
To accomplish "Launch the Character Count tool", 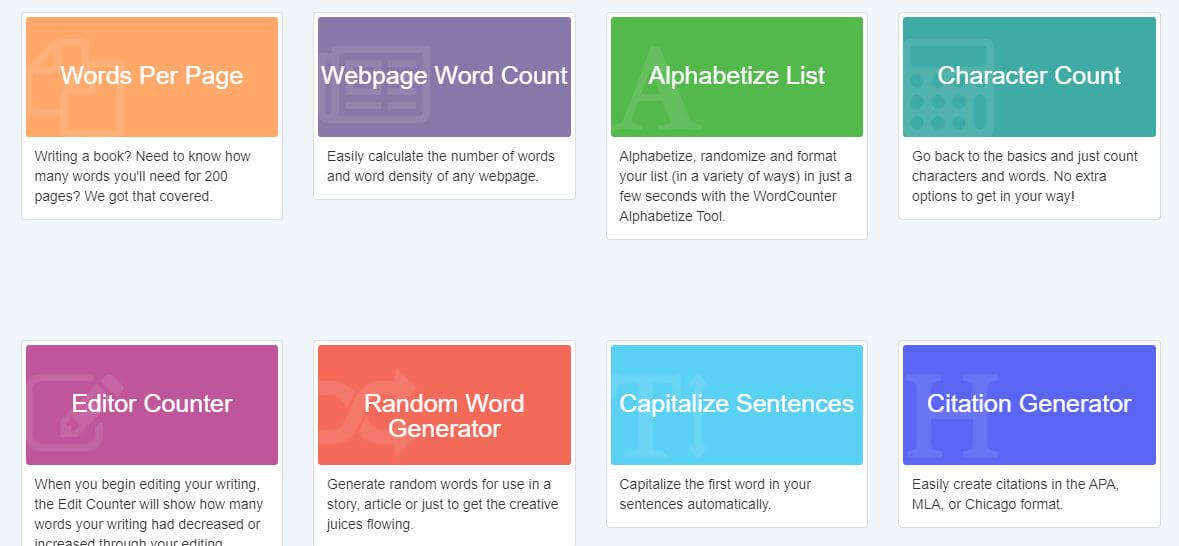I will click(1029, 76).
